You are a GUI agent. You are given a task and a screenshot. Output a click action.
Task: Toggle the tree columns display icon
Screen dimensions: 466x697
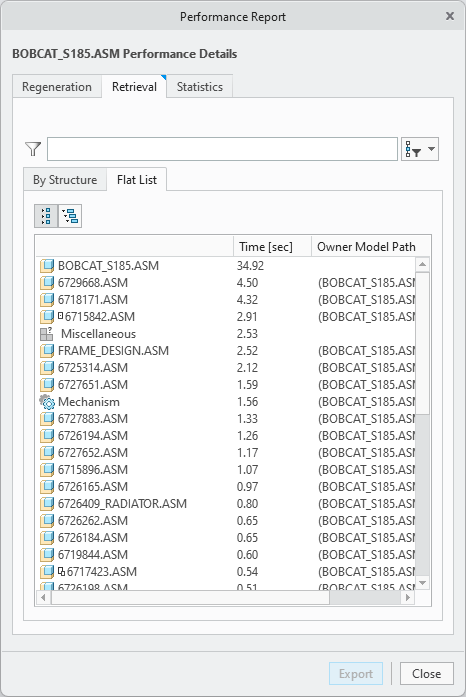pos(70,216)
